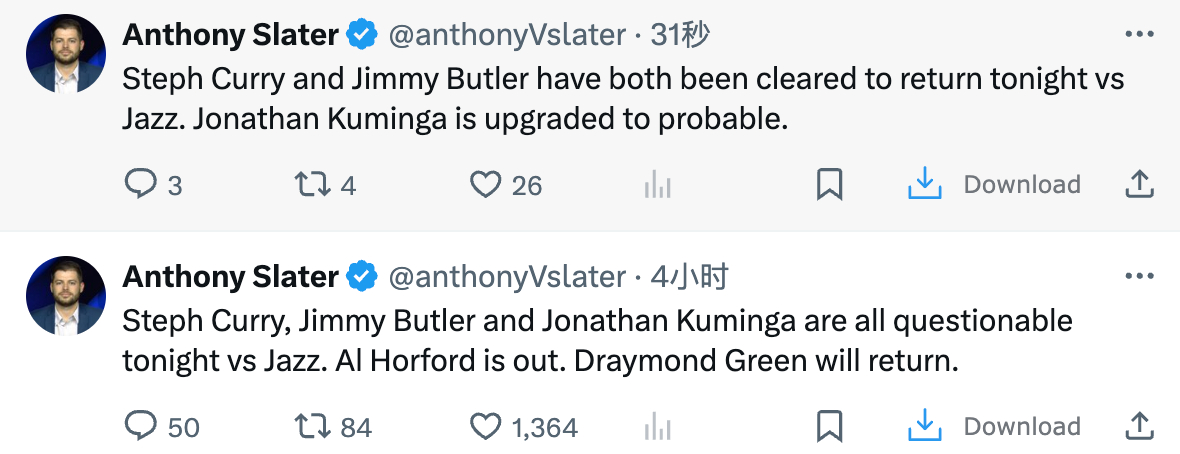Viewport: 1180px width, 454px height.
Task: Open Anthony Slater's avatar on first tweet
Action: [65, 55]
